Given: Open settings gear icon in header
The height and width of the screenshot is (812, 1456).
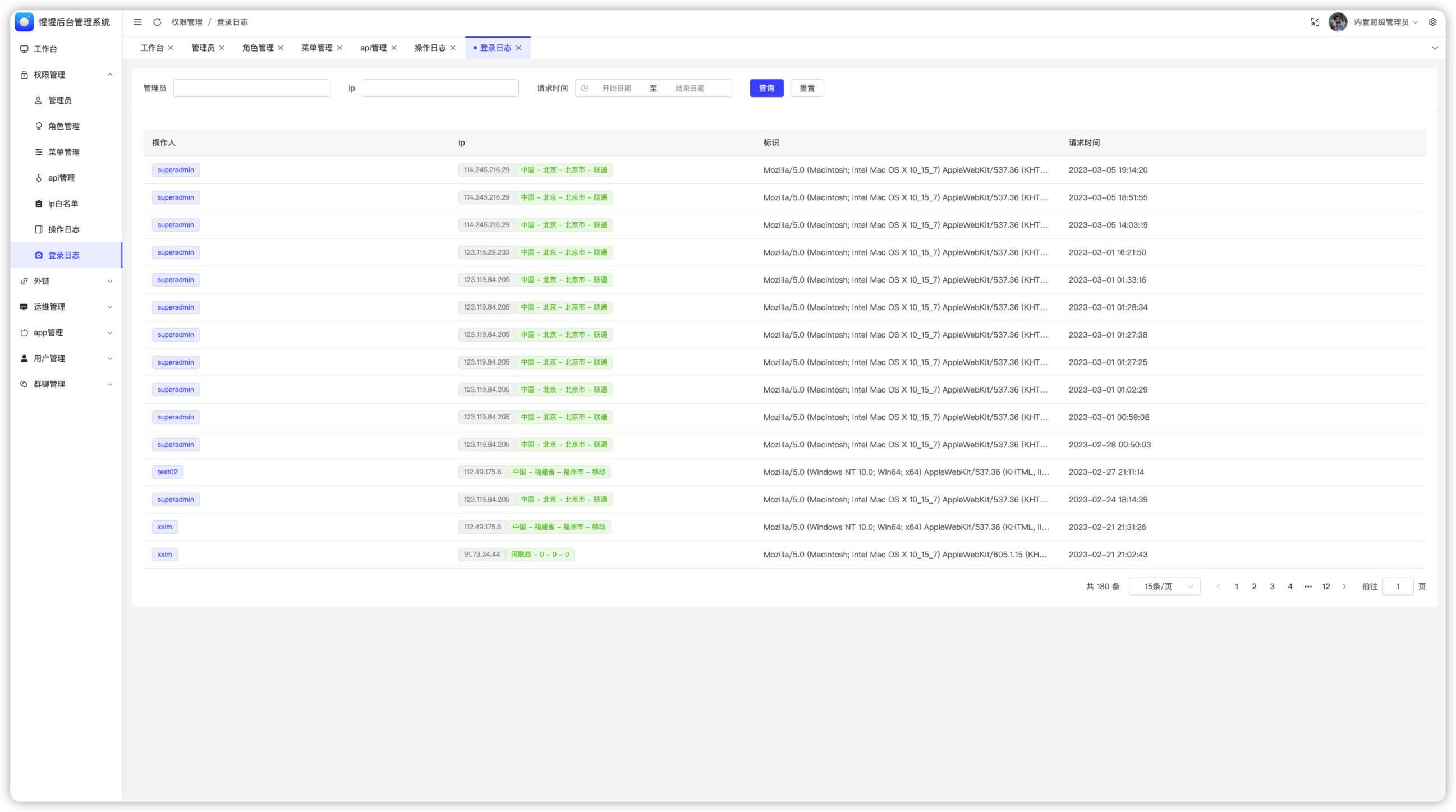Looking at the screenshot, I should click(x=1432, y=22).
